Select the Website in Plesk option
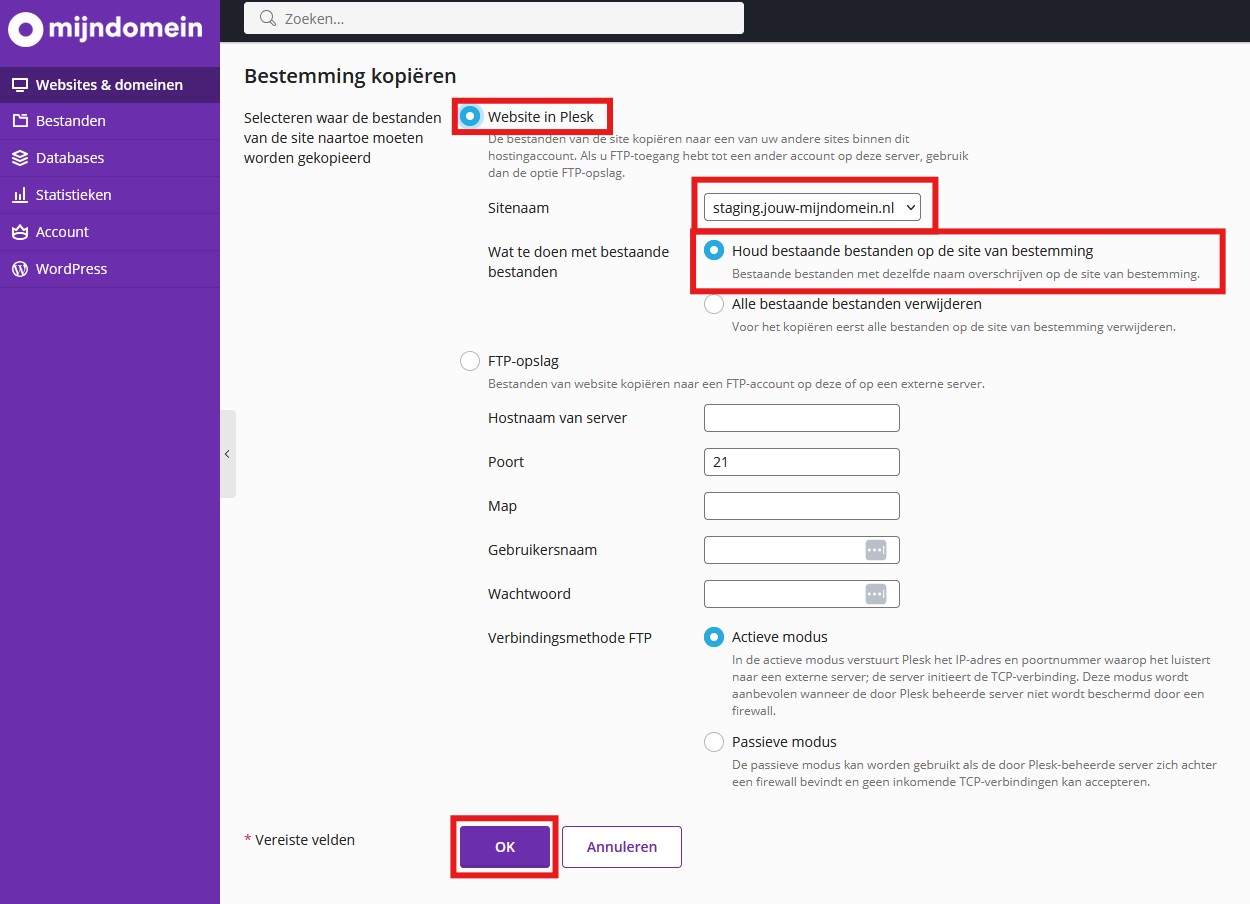Image resolution: width=1250 pixels, height=904 pixels. 470,116
